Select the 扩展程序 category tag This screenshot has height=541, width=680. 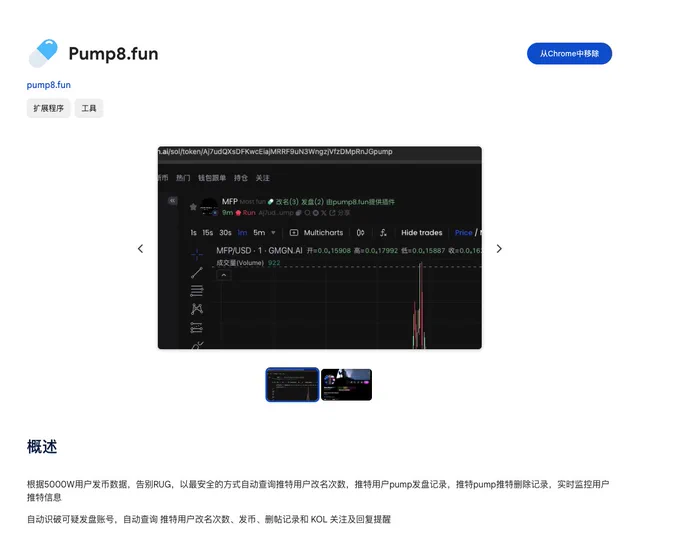(49, 108)
